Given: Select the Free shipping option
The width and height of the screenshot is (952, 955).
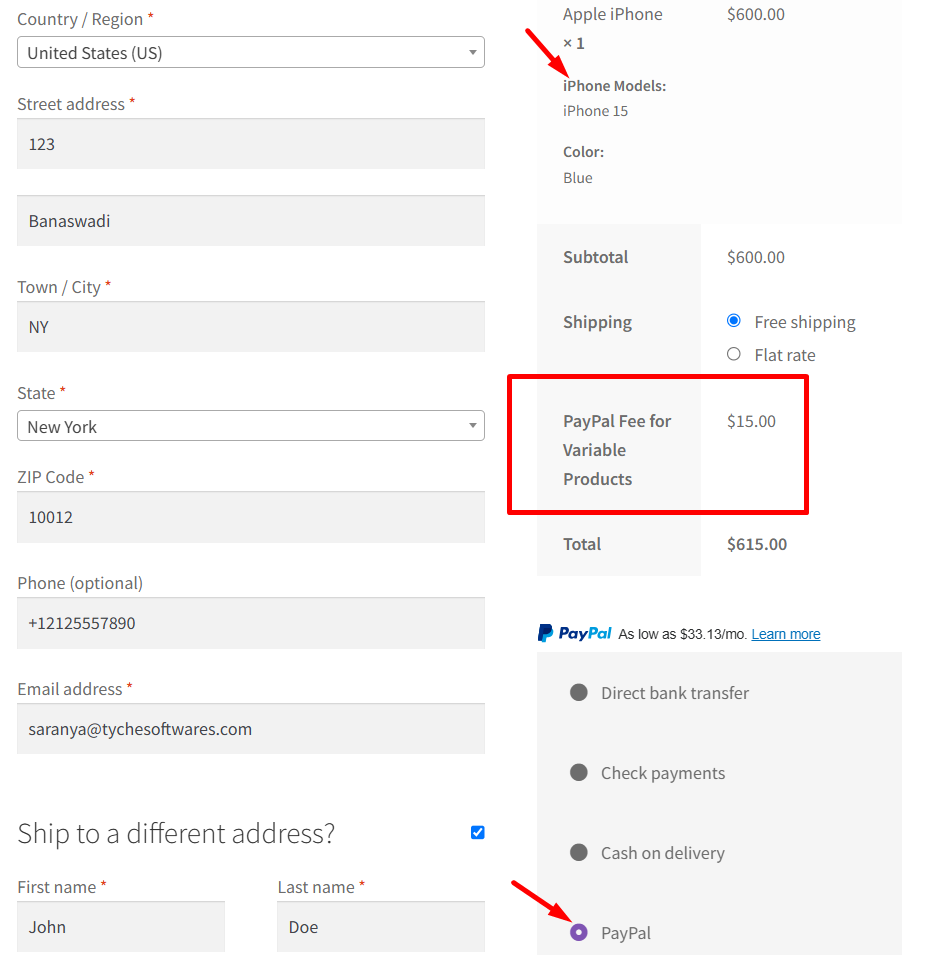Looking at the screenshot, I should (733, 321).
